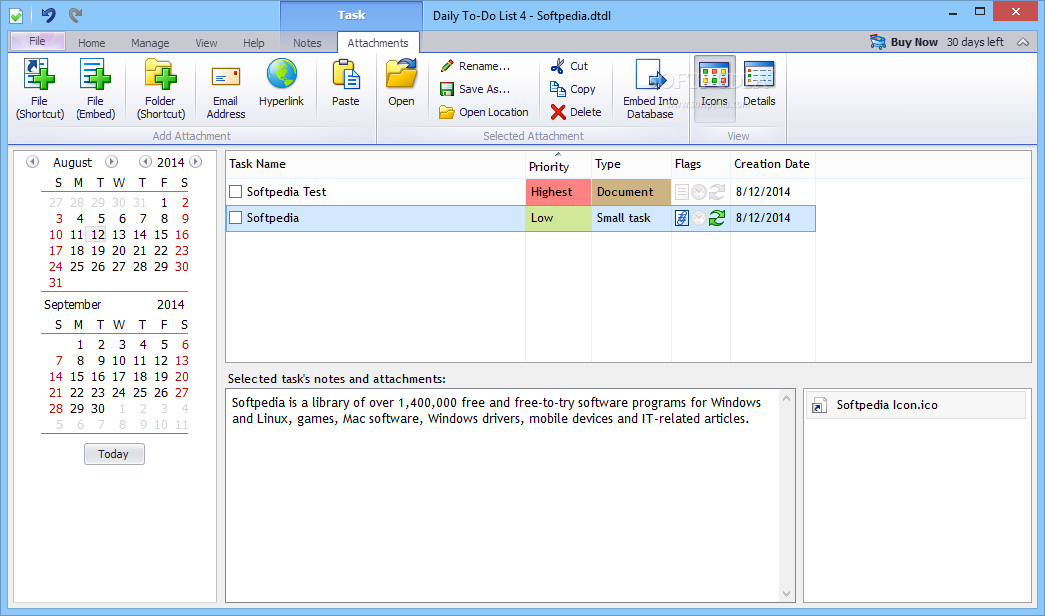
Task: Go to next month after August
Action: click(x=111, y=162)
